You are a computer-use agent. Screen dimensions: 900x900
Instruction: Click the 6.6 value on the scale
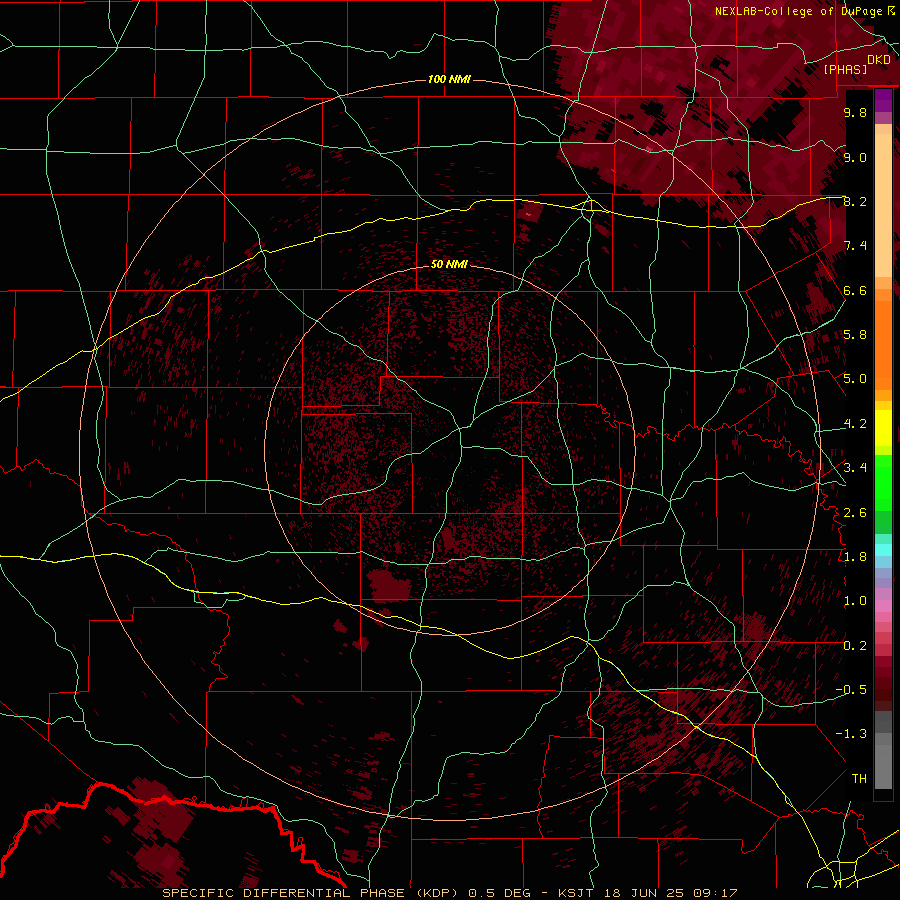pos(855,291)
